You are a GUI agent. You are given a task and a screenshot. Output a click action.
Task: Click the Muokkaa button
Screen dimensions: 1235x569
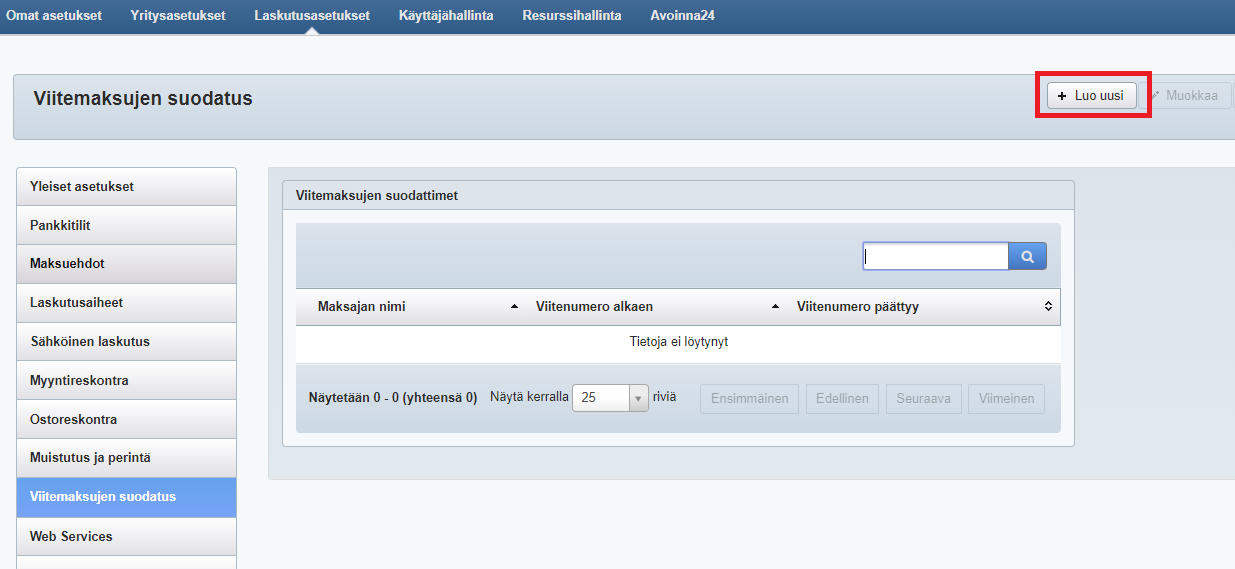point(1186,96)
